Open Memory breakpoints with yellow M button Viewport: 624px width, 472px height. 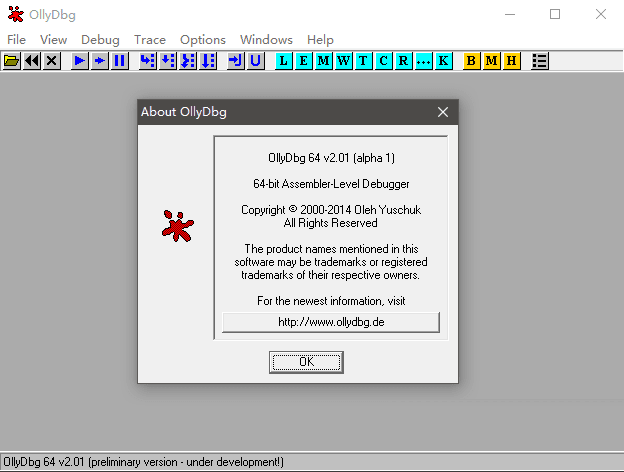coord(491,61)
